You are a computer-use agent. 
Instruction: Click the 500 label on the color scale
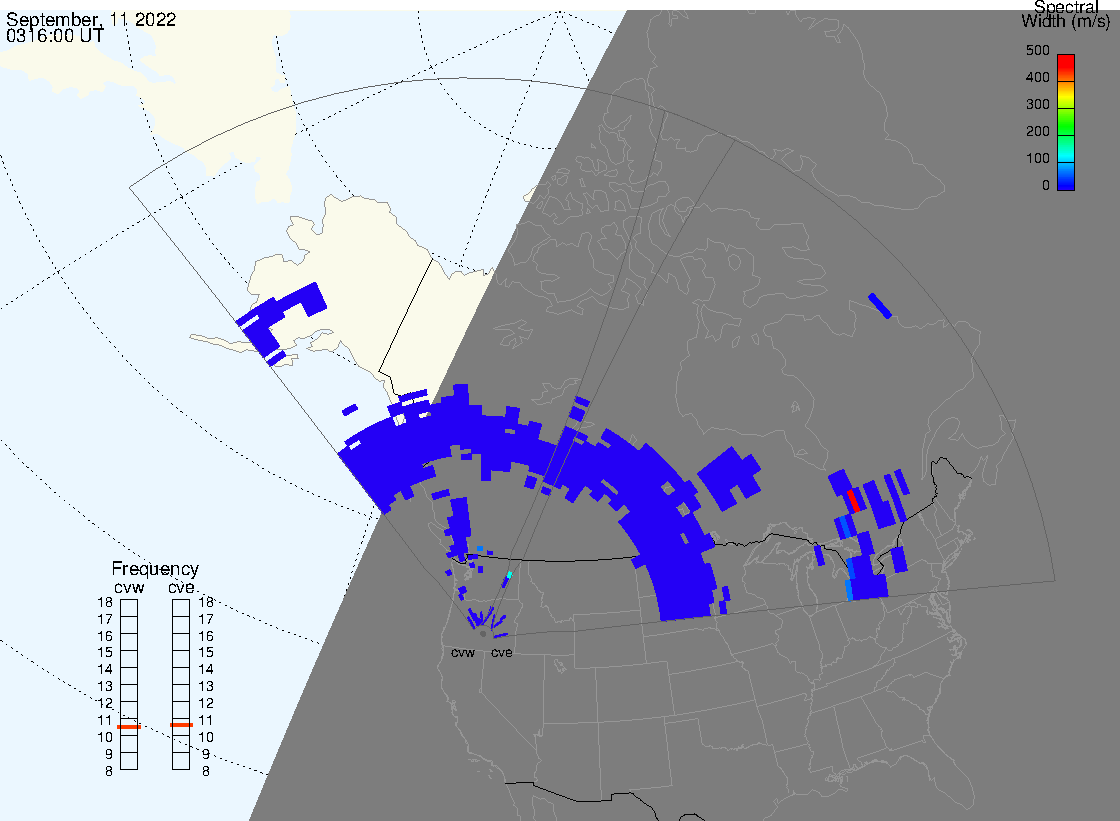click(x=1038, y=51)
